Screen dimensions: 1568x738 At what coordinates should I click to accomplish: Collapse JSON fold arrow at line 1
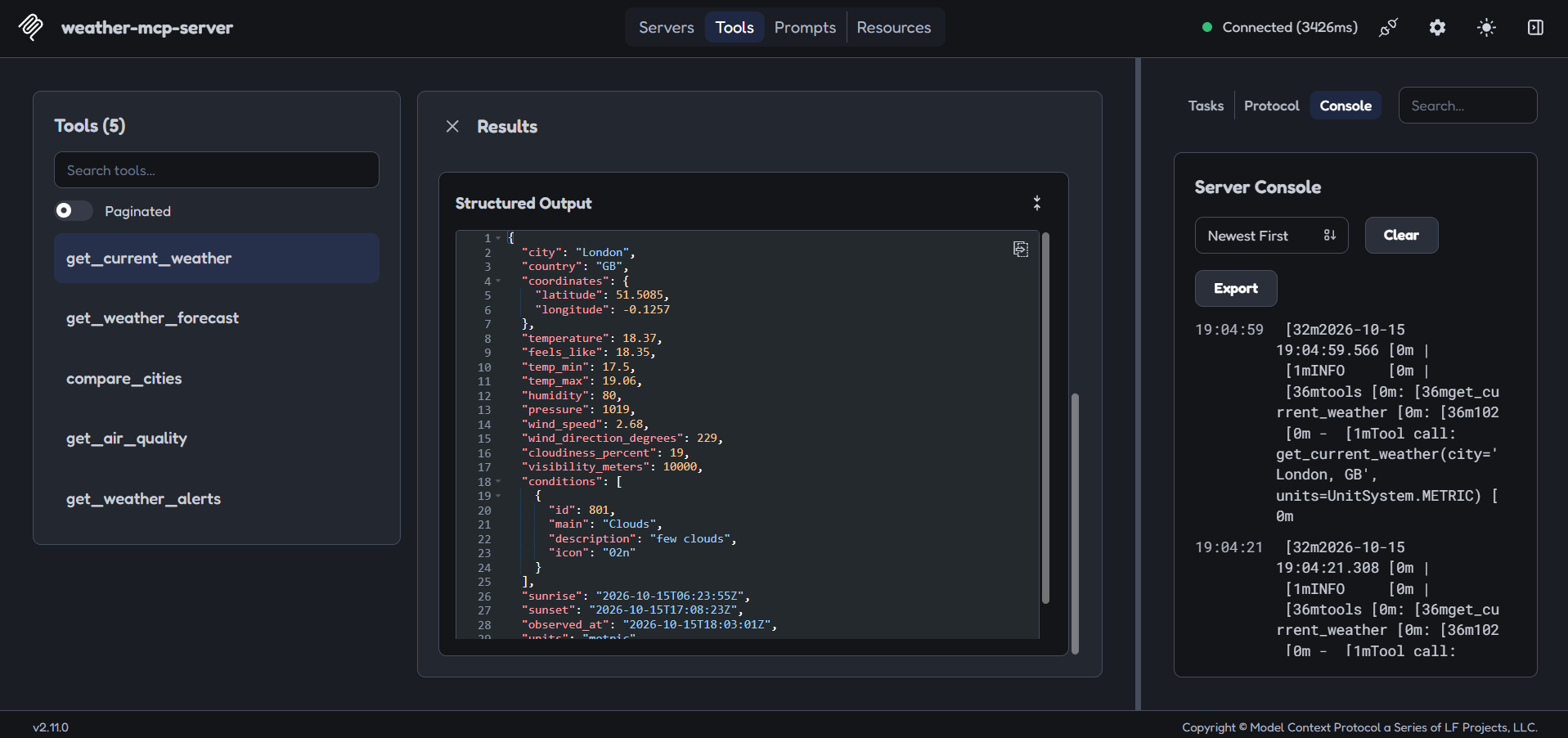coord(498,238)
